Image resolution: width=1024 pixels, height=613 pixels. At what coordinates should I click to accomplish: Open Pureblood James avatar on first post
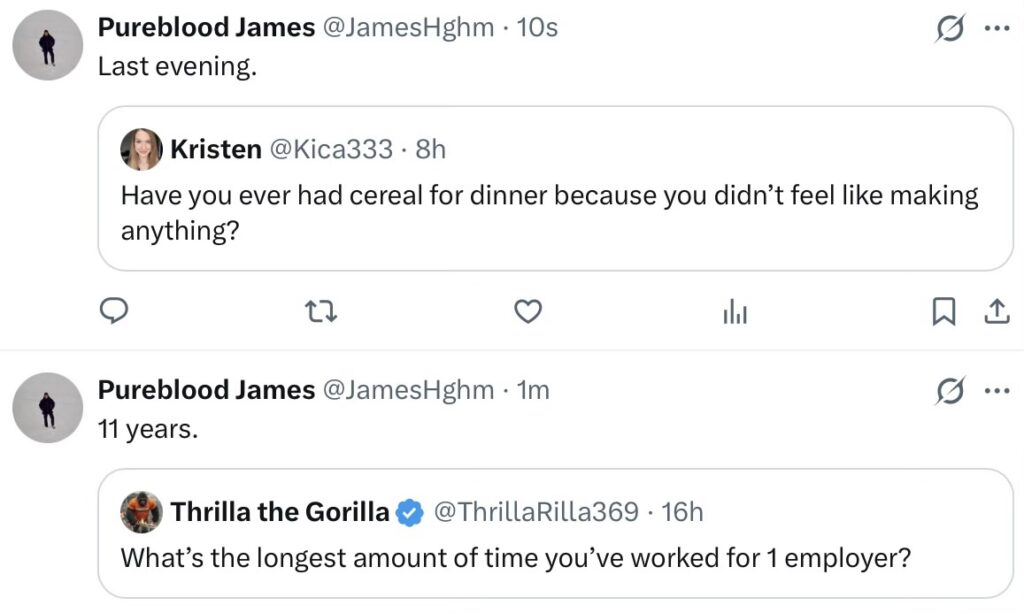[x=47, y=45]
